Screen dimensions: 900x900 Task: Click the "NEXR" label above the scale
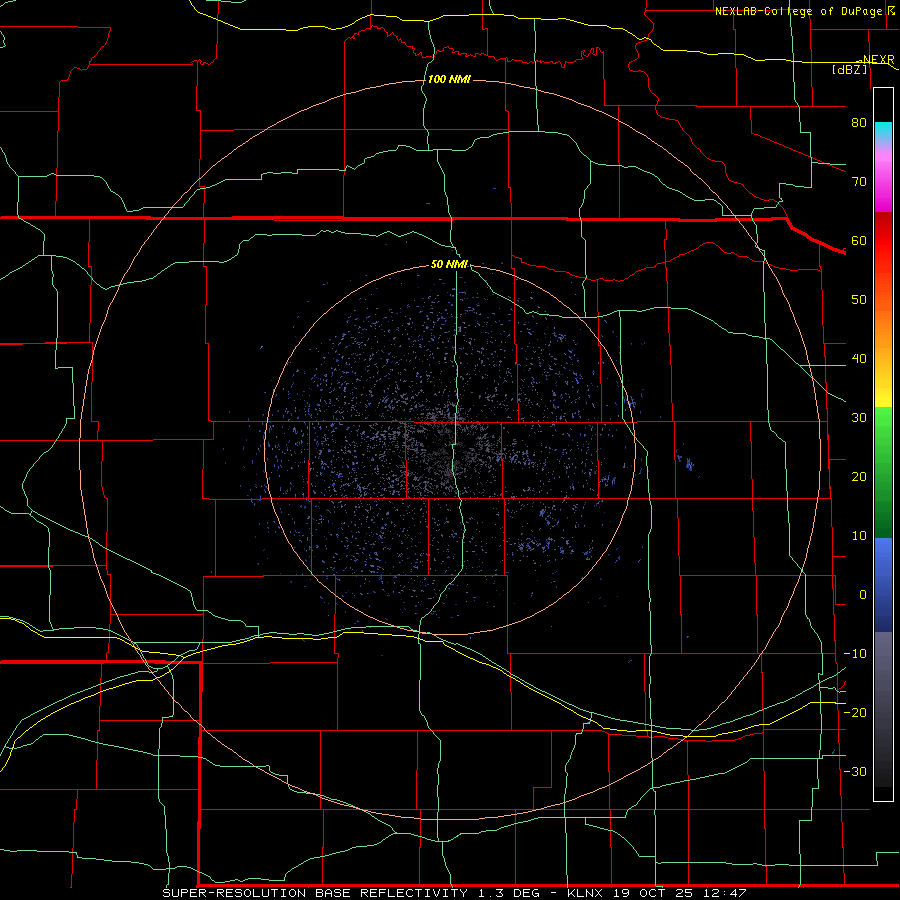878,60
